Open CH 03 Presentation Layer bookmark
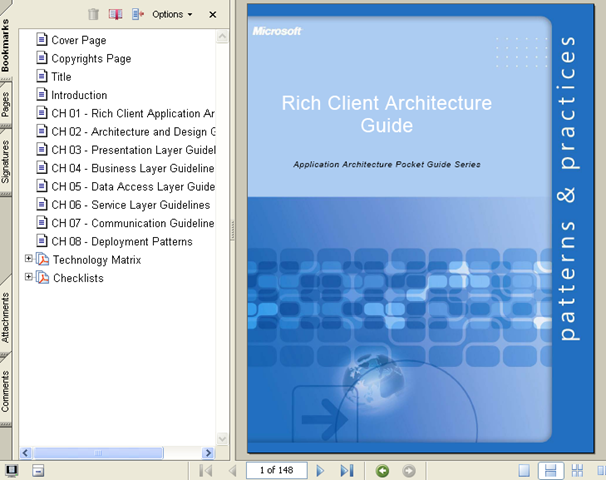This screenshot has height=480, width=606. [x=133, y=150]
